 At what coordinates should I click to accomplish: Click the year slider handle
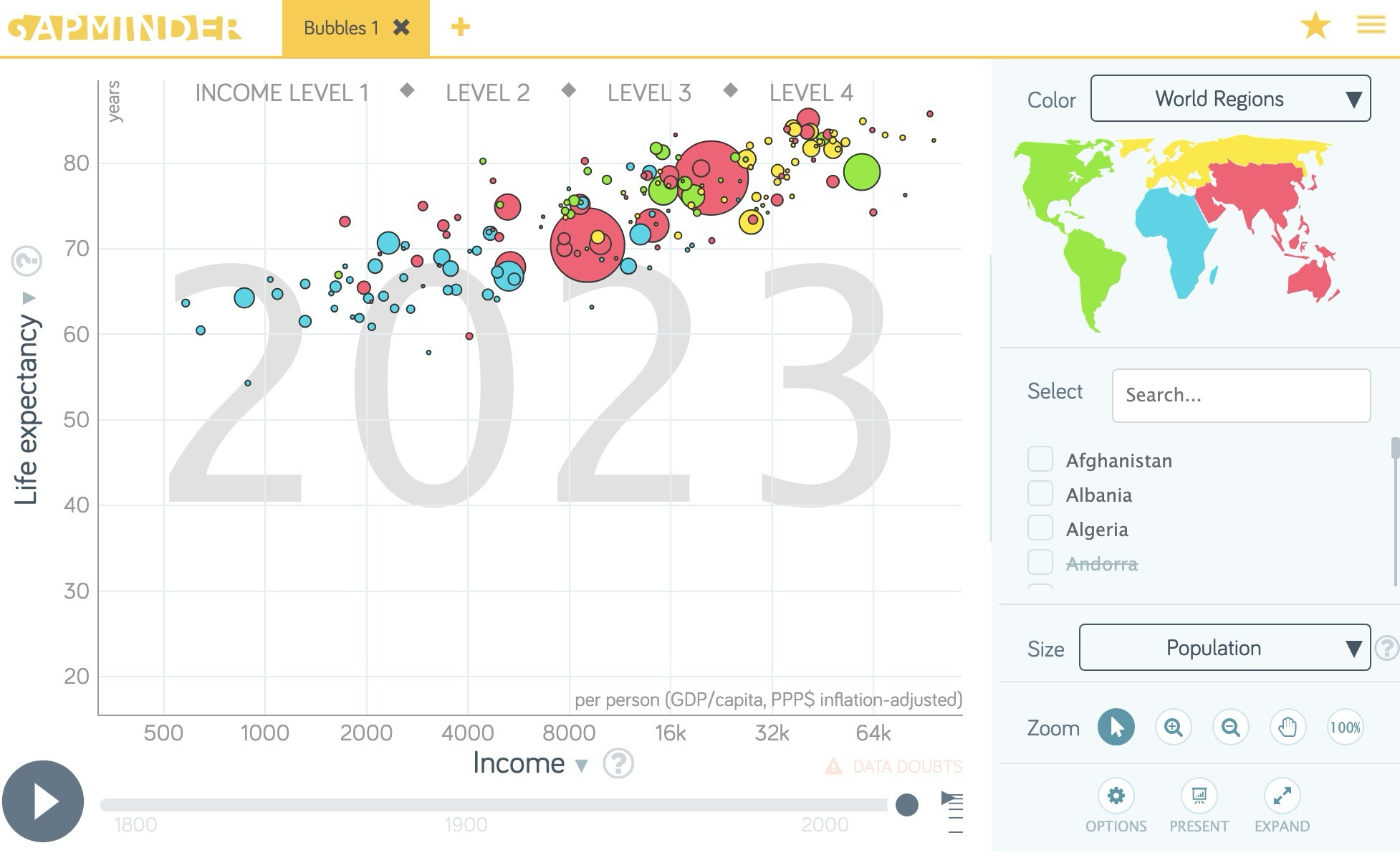click(x=907, y=805)
